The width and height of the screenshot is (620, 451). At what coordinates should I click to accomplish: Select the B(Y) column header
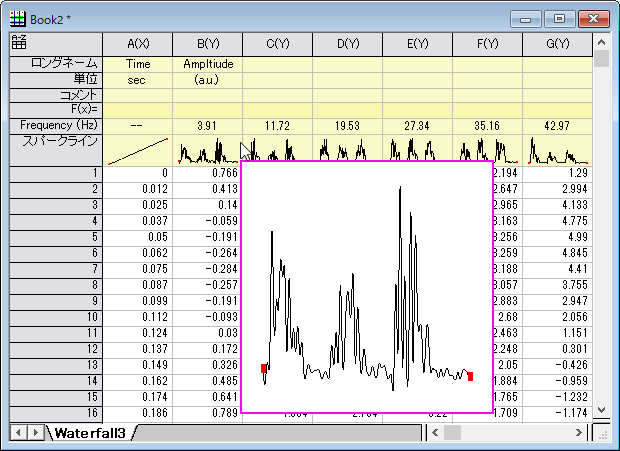[208, 44]
